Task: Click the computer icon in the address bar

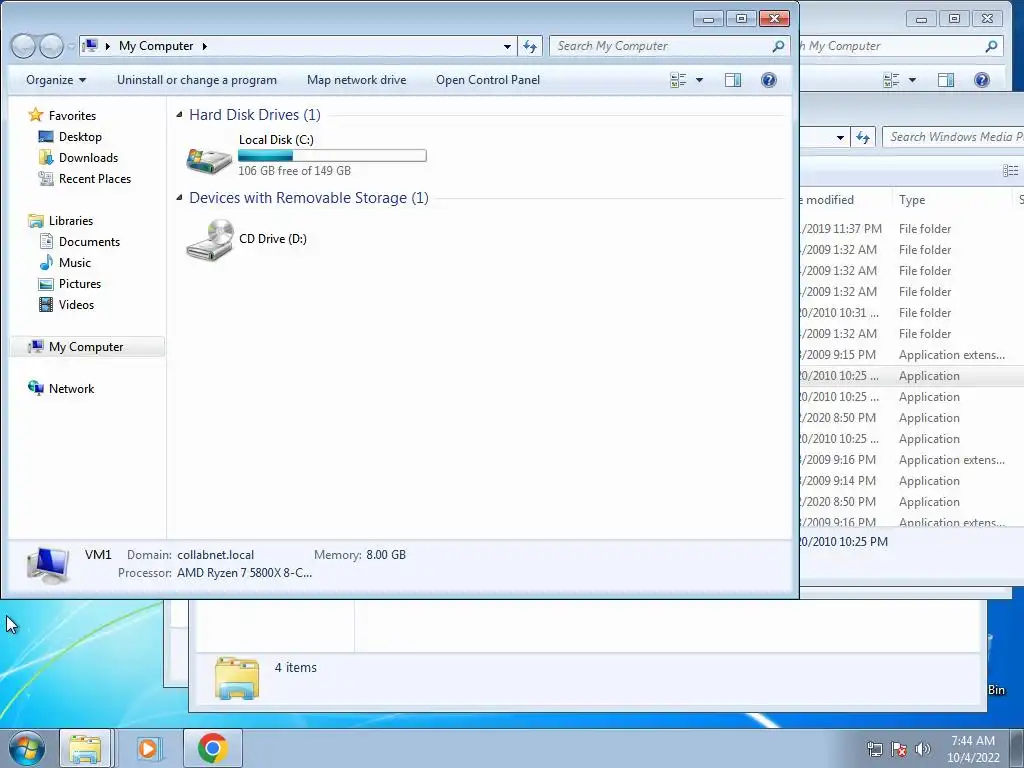Action: 91,46
